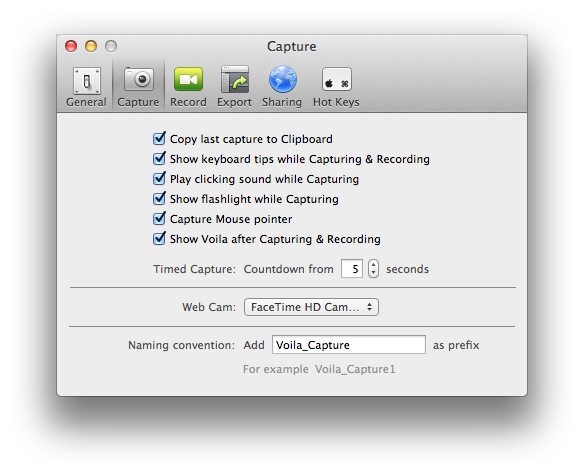Uncheck Show flashlight while Capturing
This screenshot has height=475, width=584.
point(159,199)
